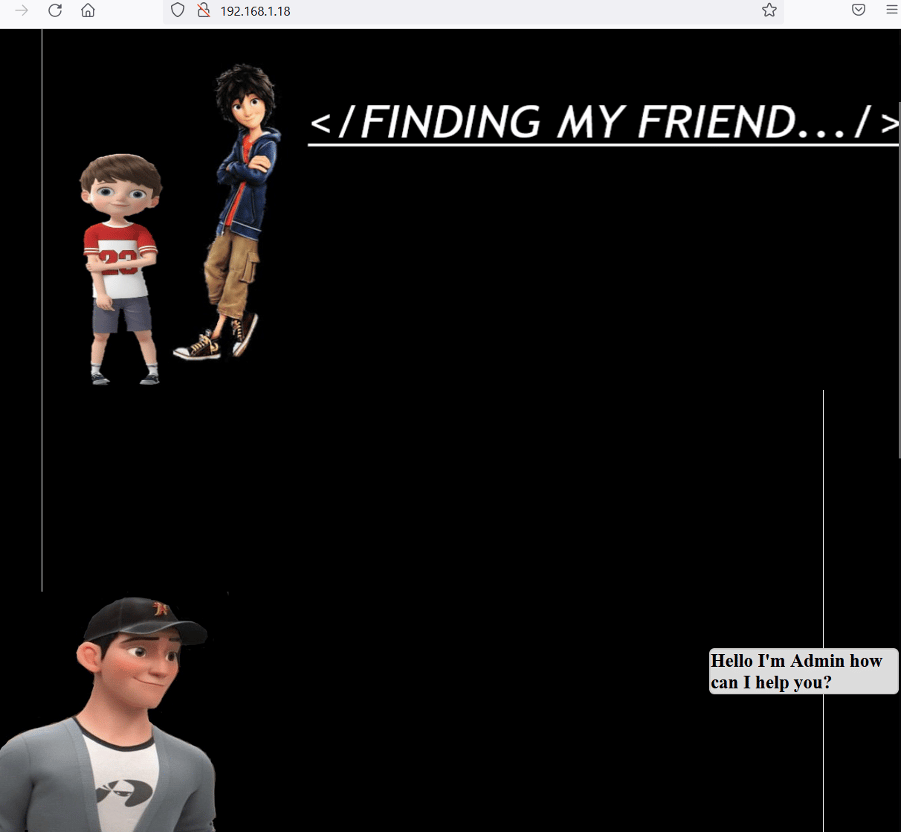The width and height of the screenshot is (902, 832).
Task: Click the logo on the man's t-shirt
Action: point(124,793)
